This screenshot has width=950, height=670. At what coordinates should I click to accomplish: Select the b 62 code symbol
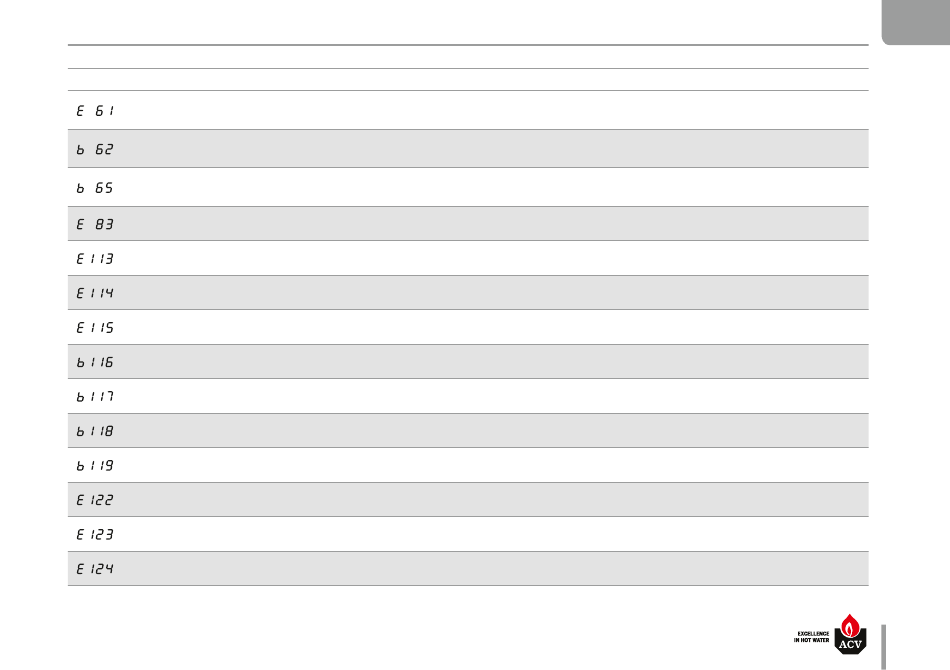pyautogui.click(x=95, y=149)
